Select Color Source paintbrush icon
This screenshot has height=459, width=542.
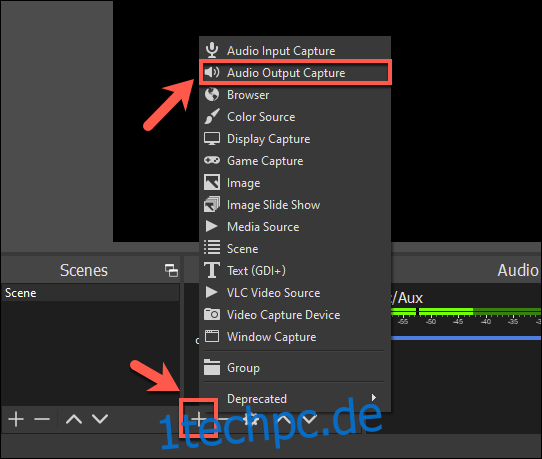tap(212, 116)
